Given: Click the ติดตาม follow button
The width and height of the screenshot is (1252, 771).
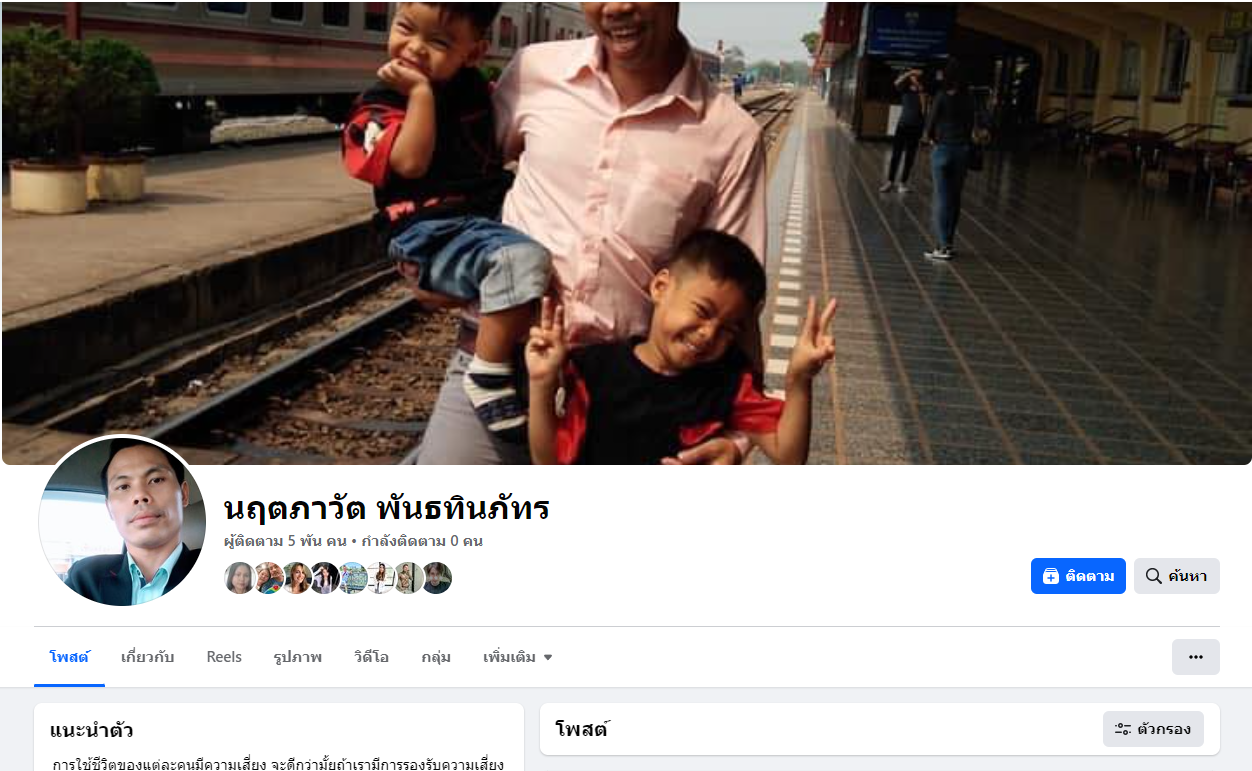Looking at the screenshot, I should 1078,576.
